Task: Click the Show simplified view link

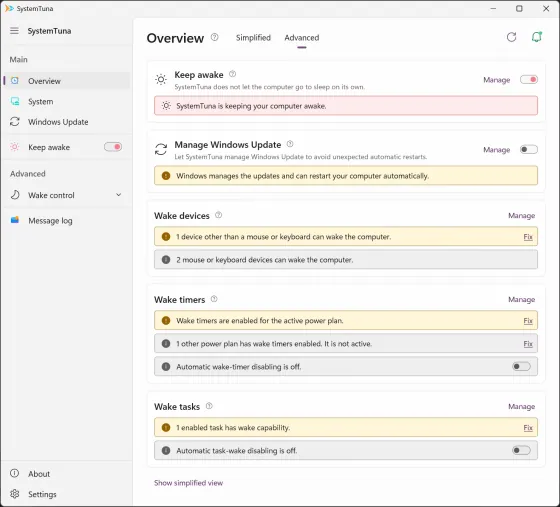Action: (189, 483)
